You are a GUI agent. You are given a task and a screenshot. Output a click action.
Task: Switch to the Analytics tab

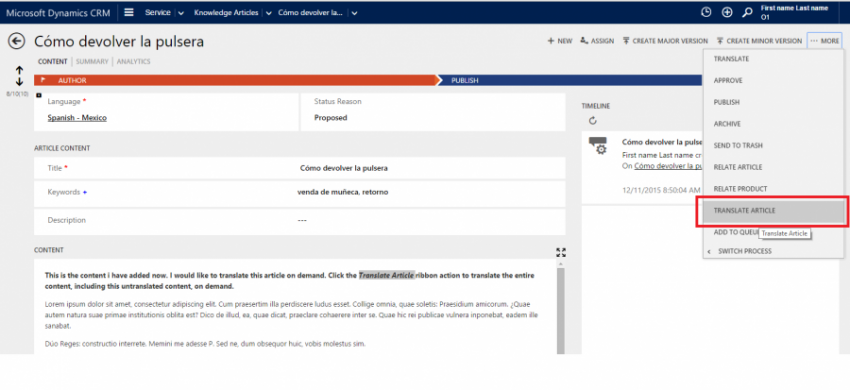pyautogui.click(x=133, y=62)
